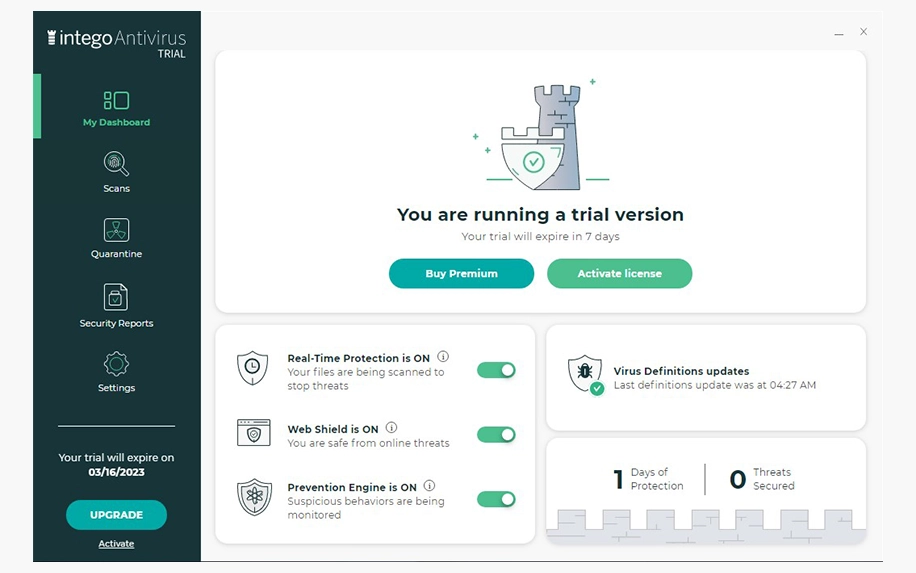Viewport: 916px width, 573px height.
Task: Click 'Prevention Engine is ON' label
Action: 352,487
